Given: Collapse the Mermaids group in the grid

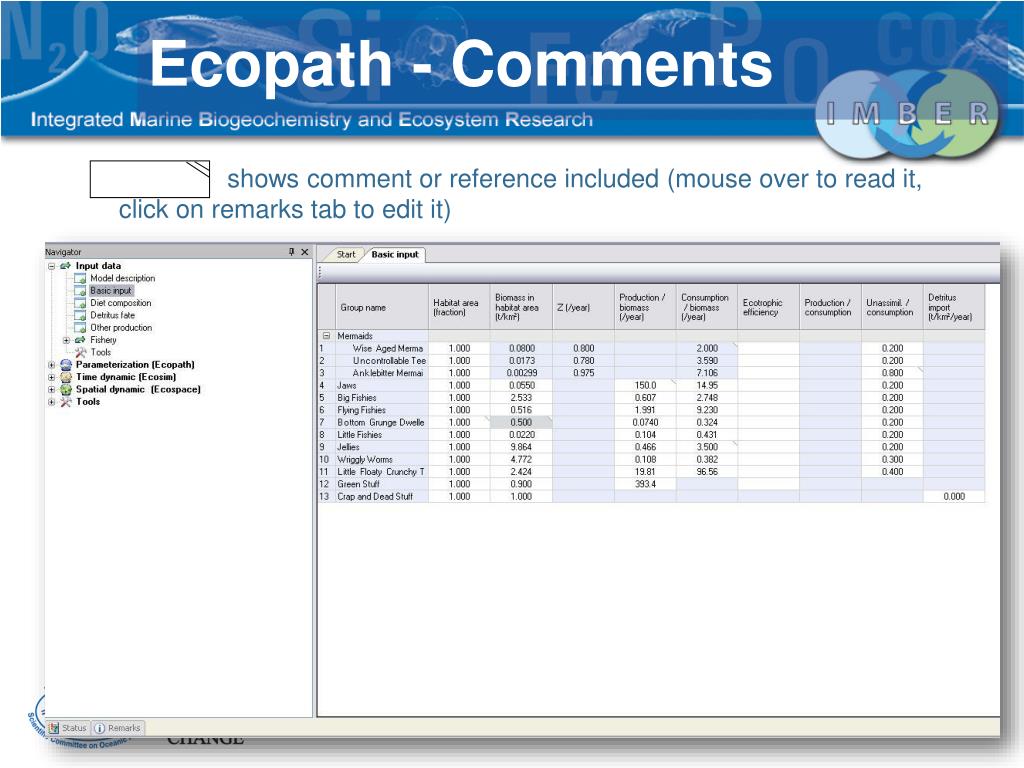Looking at the screenshot, I should (x=326, y=336).
